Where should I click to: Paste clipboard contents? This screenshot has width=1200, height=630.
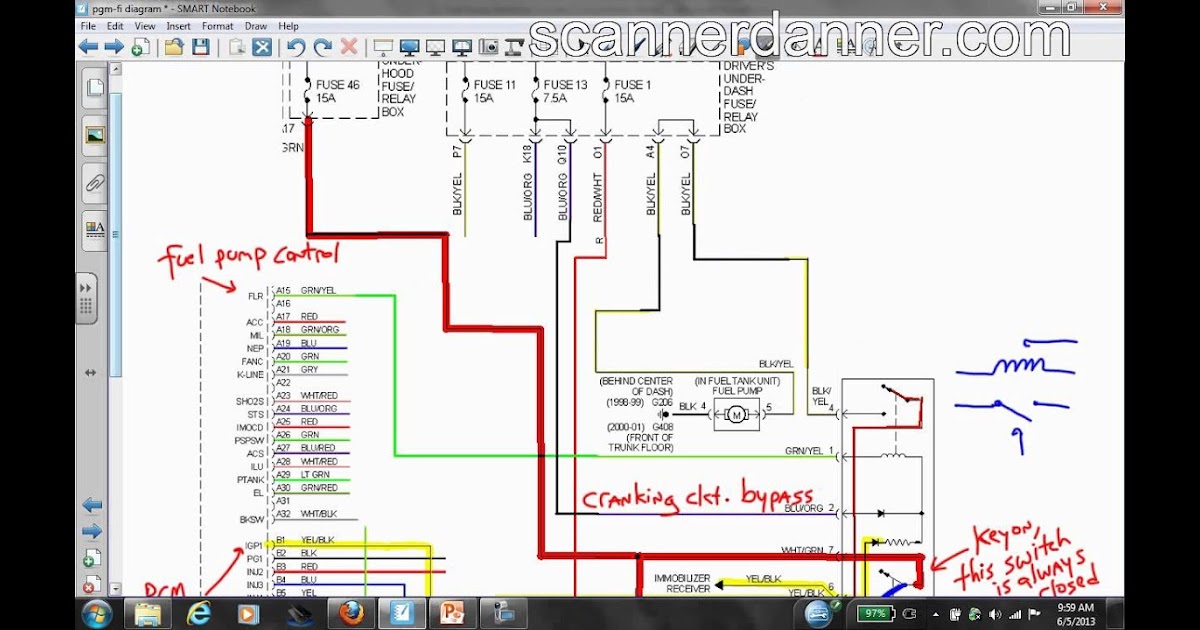pyautogui.click(x=237, y=47)
